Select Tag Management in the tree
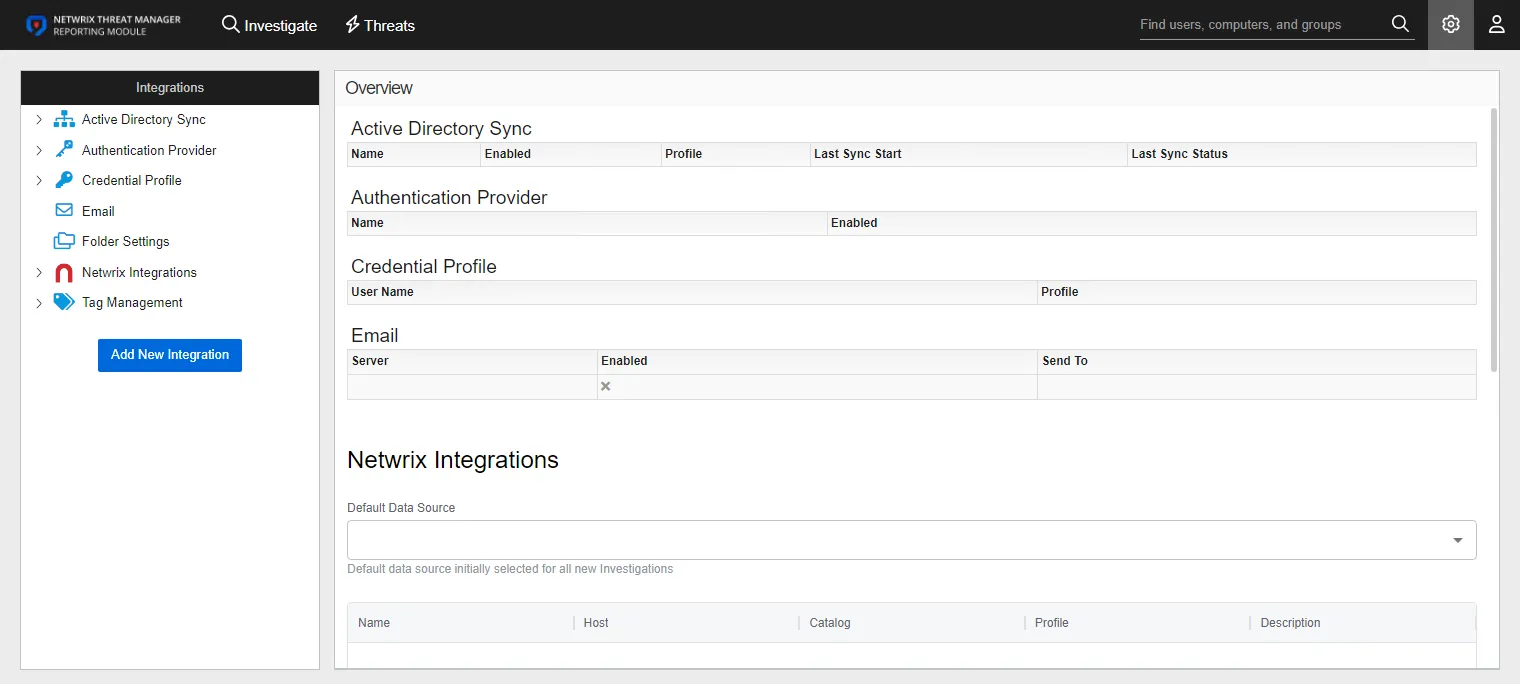The height and width of the screenshot is (684, 1520). pos(132,302)
